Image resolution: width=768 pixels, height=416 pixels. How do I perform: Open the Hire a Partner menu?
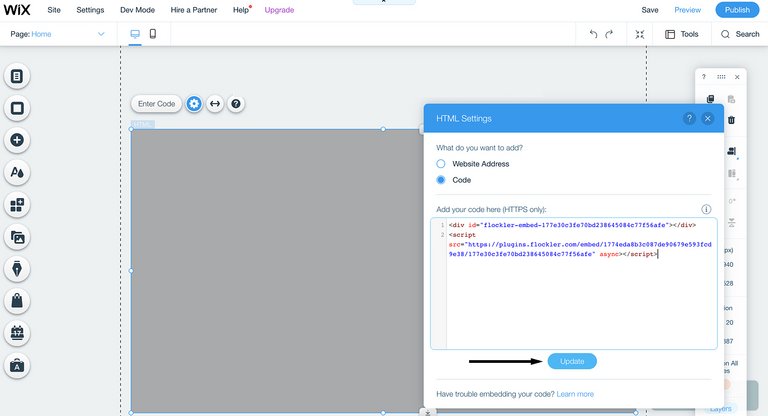[x=194, y=10]
